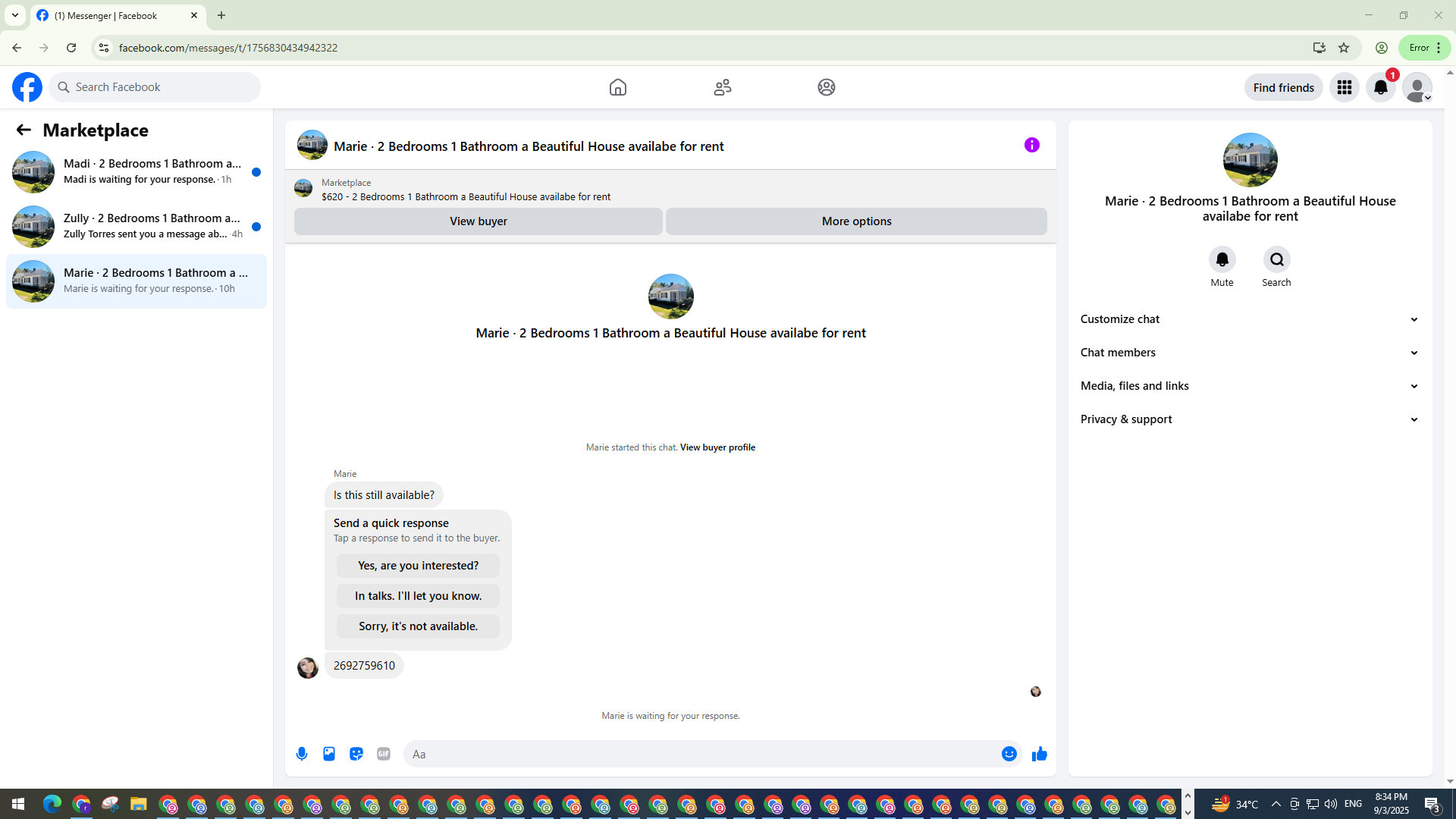Screen dimensions: 1456x819
Task: Go back from Marketplace chats
Action: pos(24,130)
